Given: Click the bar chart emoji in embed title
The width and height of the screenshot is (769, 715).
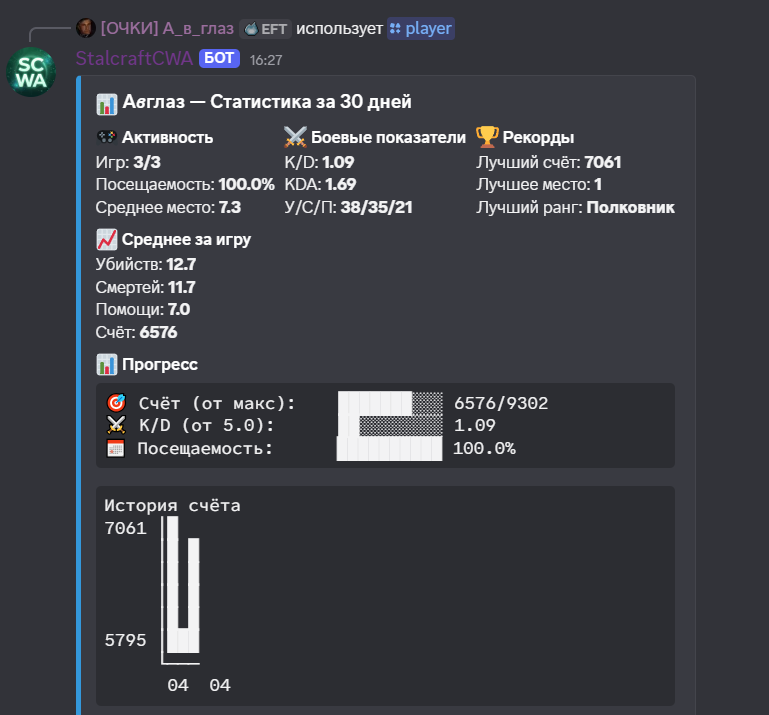Looking at the screenshot, I should point(106,102).
